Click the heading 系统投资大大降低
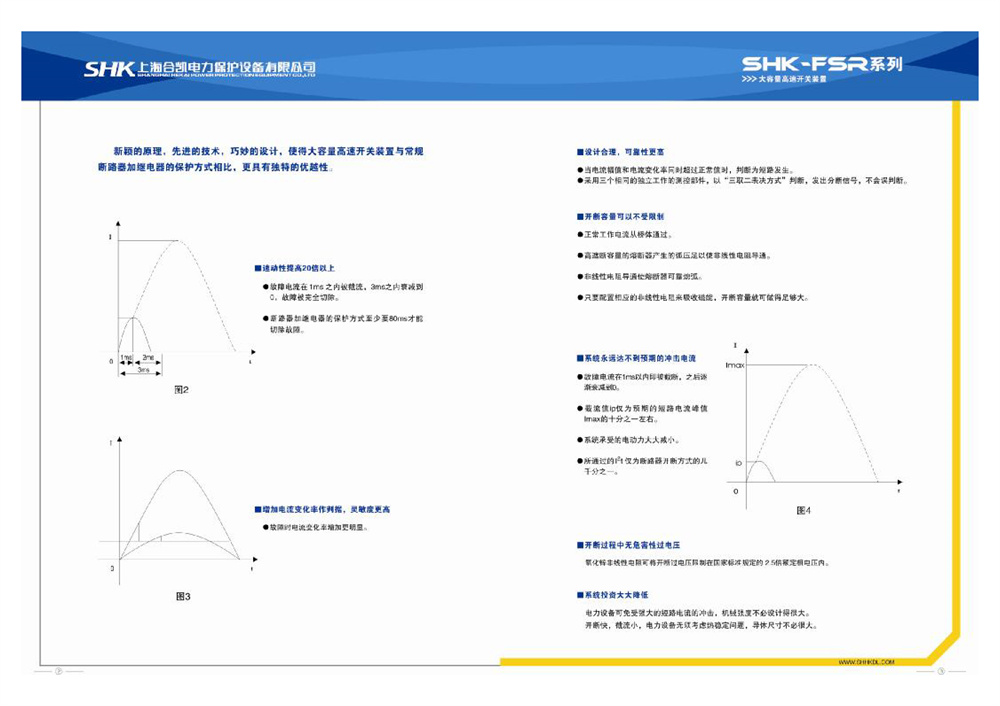1000x706 pixels. pyautogui.click(x=612, y=594)
